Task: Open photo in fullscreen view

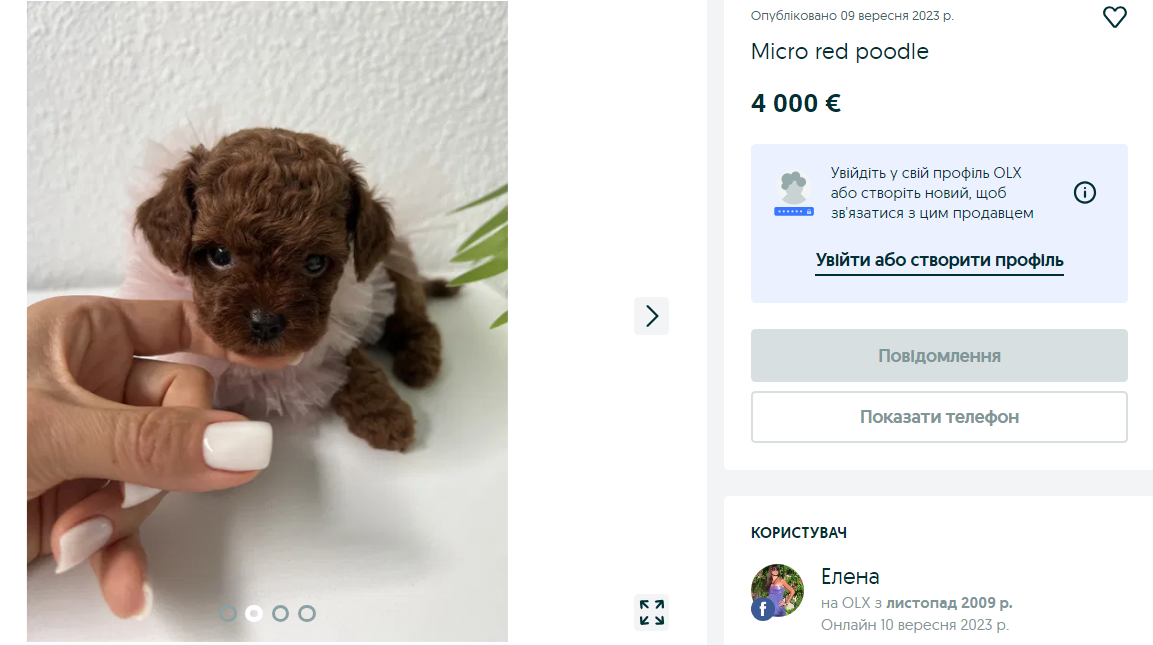Action: pyautogui.click(x=652, y=612)
